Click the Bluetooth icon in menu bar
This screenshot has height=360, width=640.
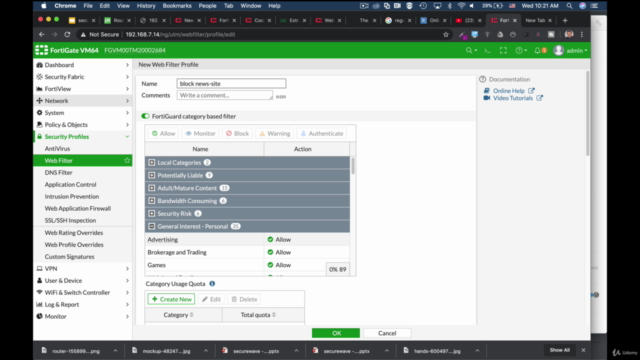coord(450,6)
